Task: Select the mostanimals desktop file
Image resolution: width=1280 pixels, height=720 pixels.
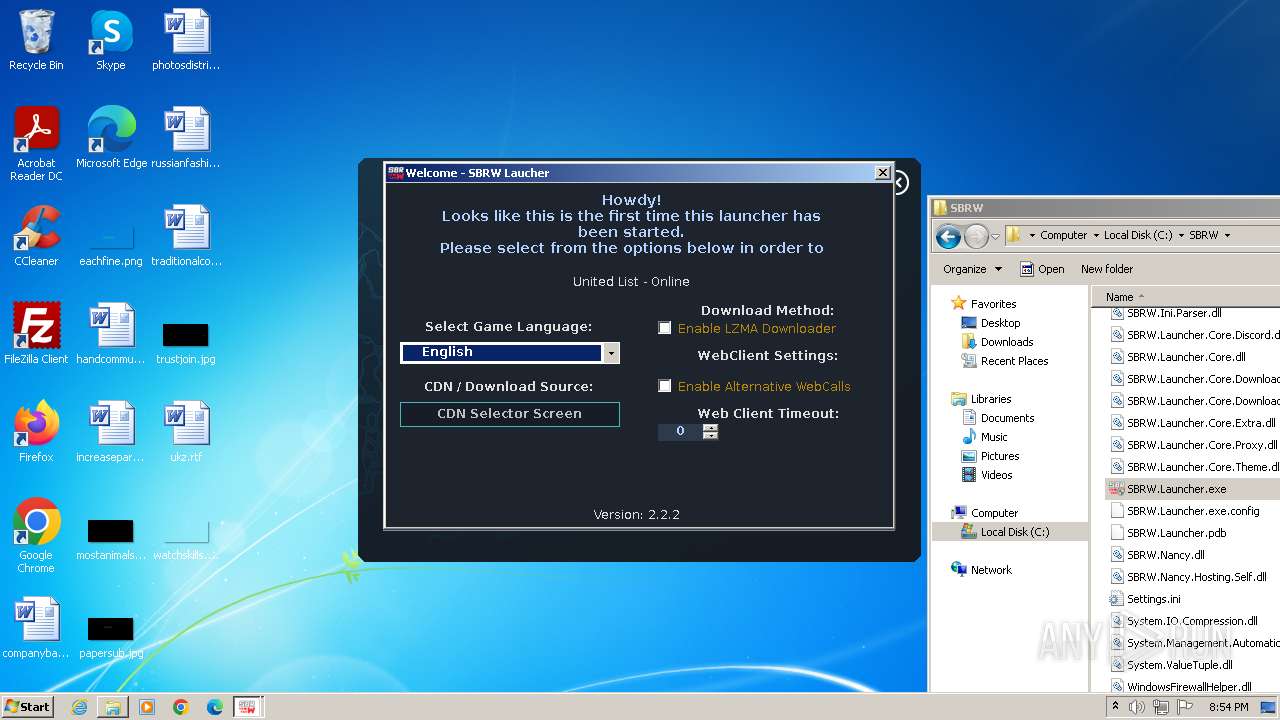Action: click(x=110, y=539)
